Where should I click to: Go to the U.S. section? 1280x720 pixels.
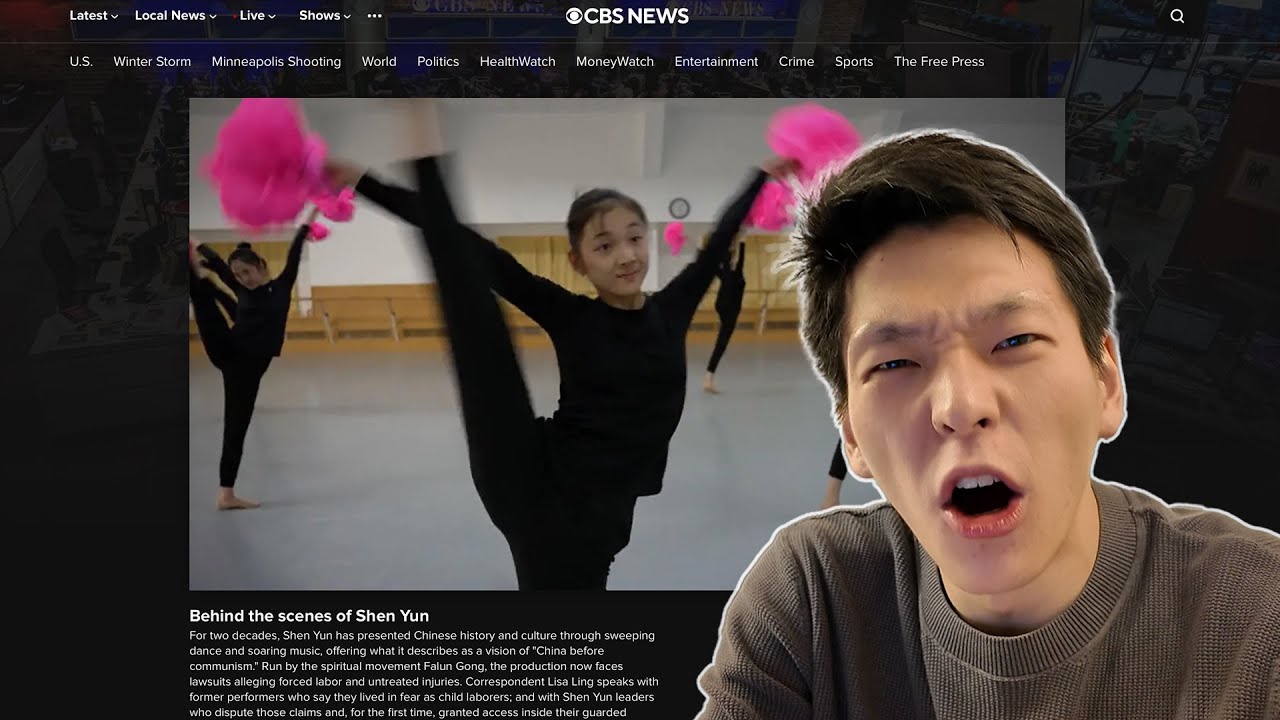tap(81, 62)
